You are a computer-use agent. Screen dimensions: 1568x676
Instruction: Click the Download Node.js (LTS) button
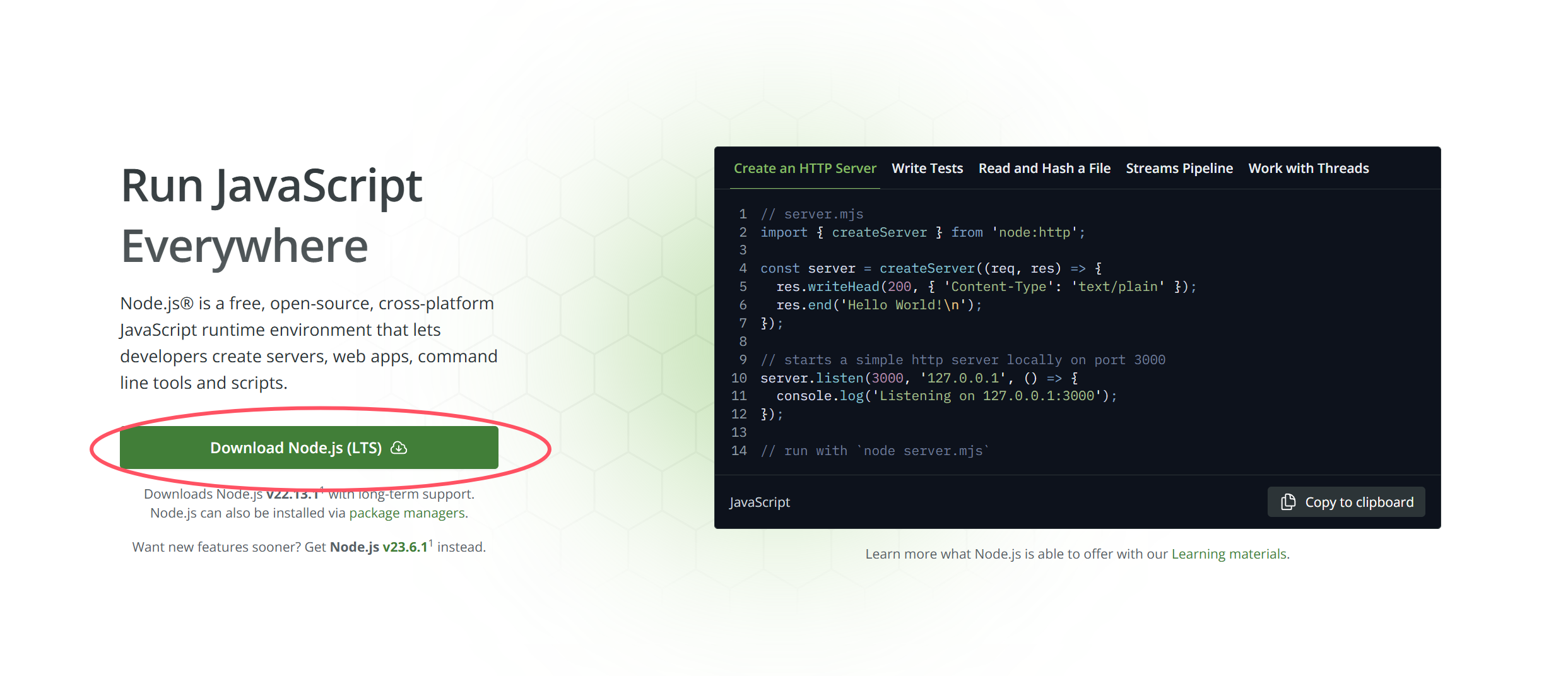click(x=309, y=448)
